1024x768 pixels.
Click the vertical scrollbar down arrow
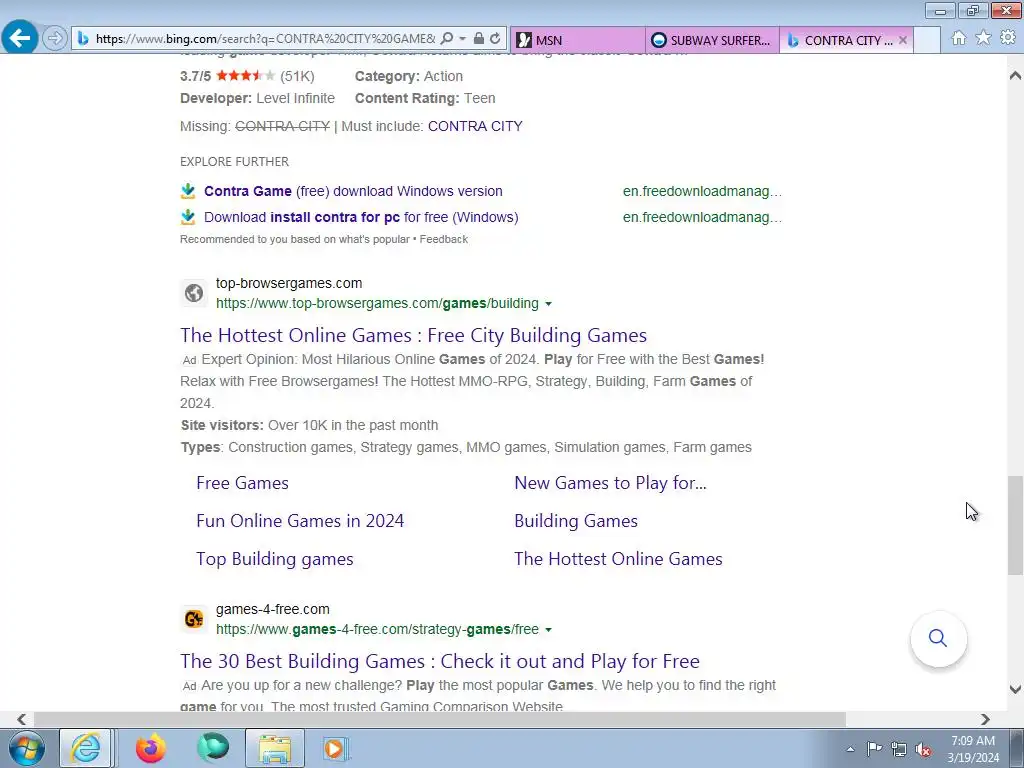click(x=1015, y=689)
